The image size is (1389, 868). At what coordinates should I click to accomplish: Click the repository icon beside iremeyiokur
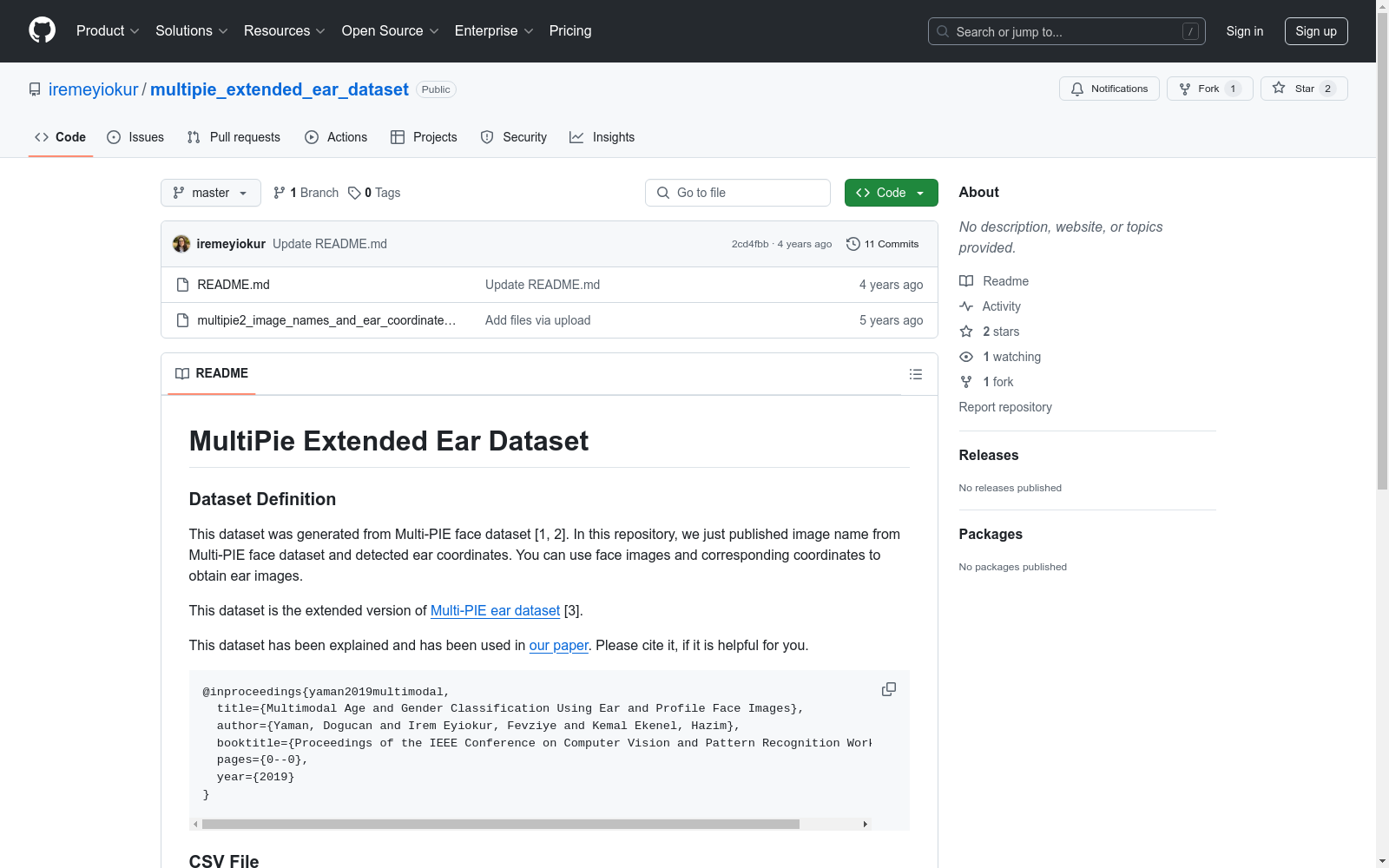tap(35, 89)
